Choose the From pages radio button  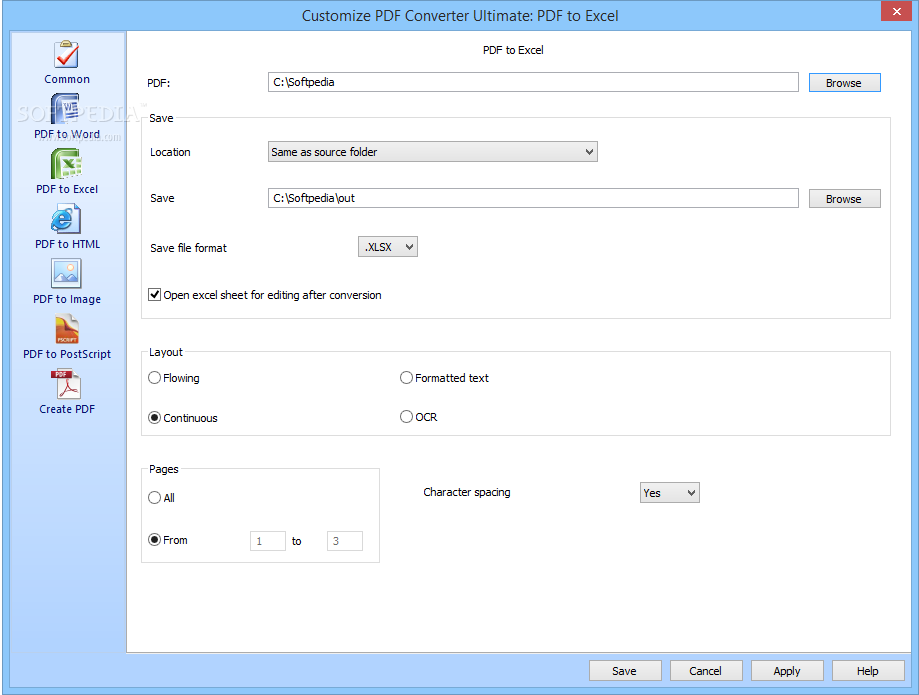coord(155,540)
